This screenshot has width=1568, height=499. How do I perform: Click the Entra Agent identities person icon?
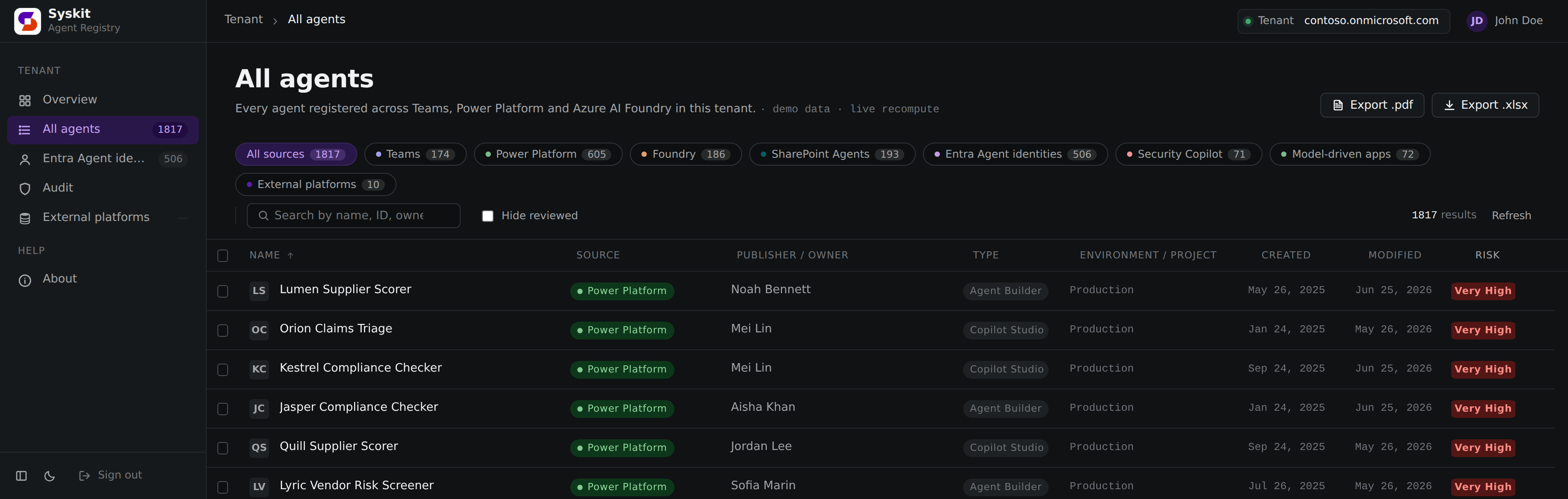[25, 160]
